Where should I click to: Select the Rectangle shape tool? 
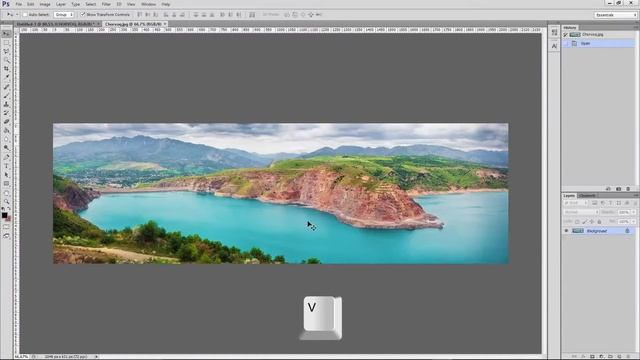coord(6,184)
